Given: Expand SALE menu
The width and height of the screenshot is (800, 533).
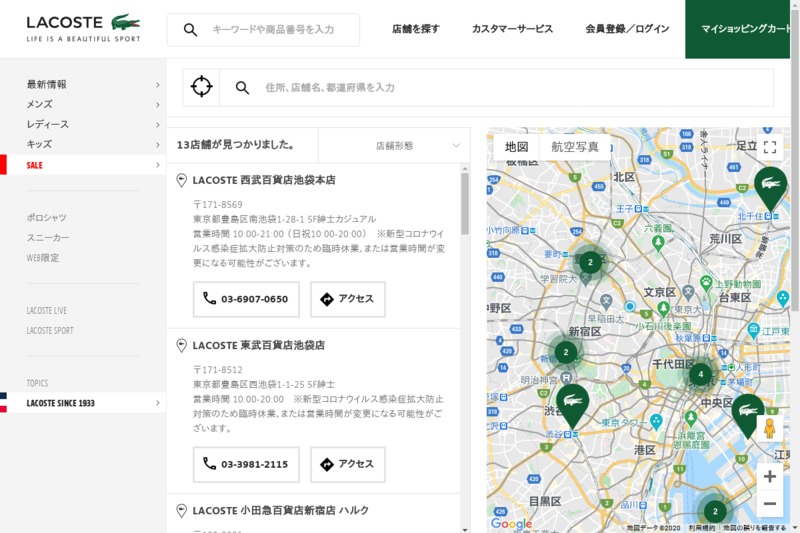Looking at the screenshot, I should 83,165.
